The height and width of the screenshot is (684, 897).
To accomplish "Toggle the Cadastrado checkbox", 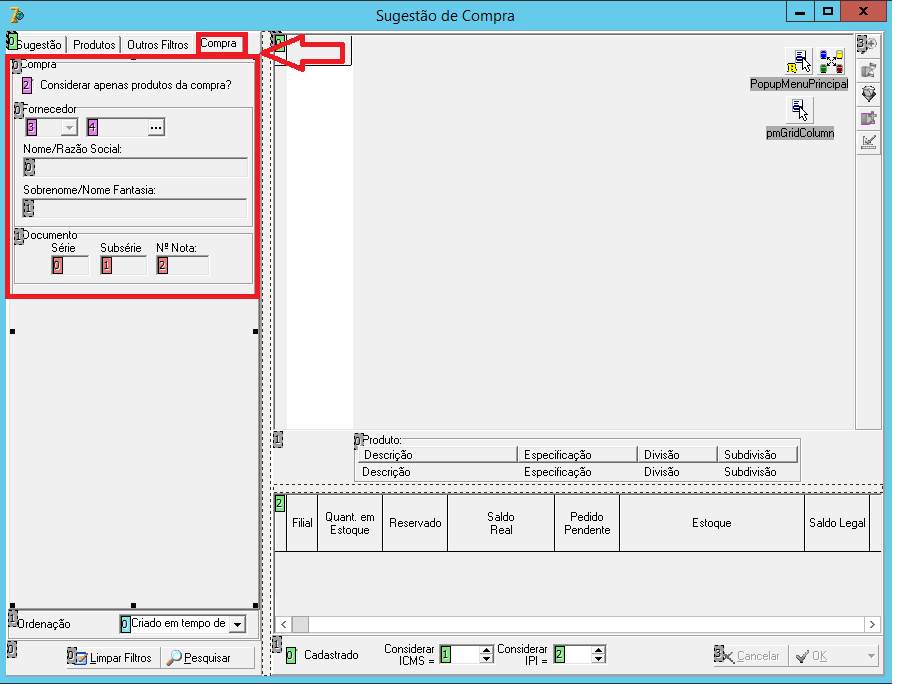I will click(x=291, y=655).
